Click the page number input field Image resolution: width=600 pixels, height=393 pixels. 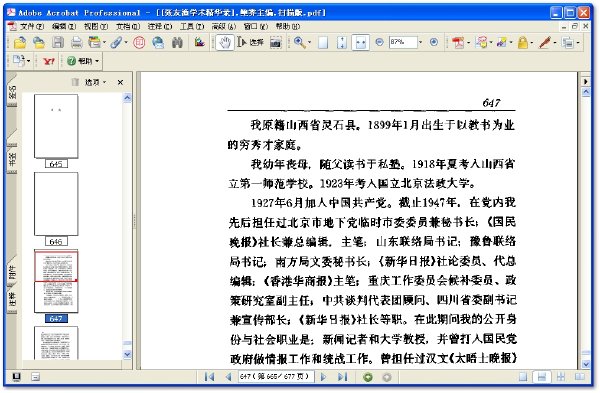[x=276, y=377]
